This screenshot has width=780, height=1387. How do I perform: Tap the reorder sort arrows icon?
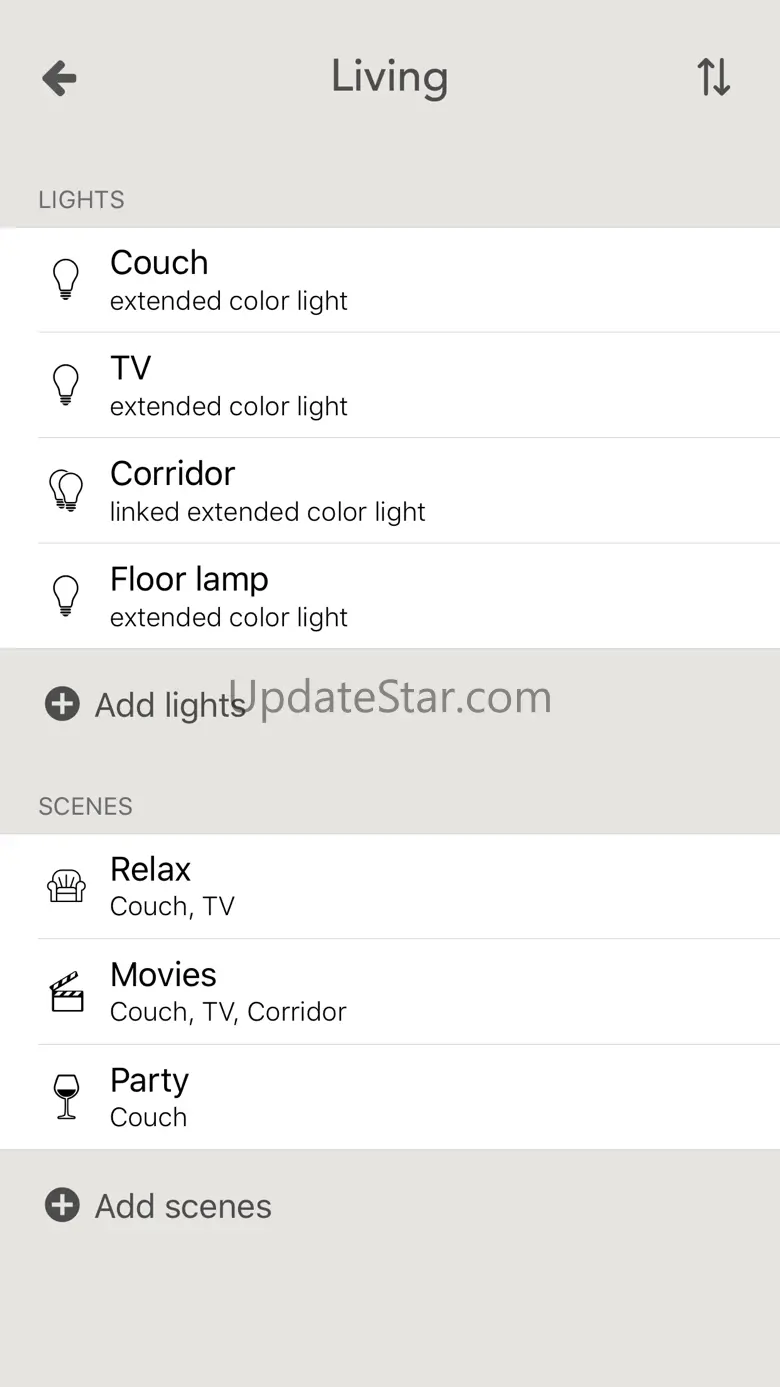[x=713, y=77]
